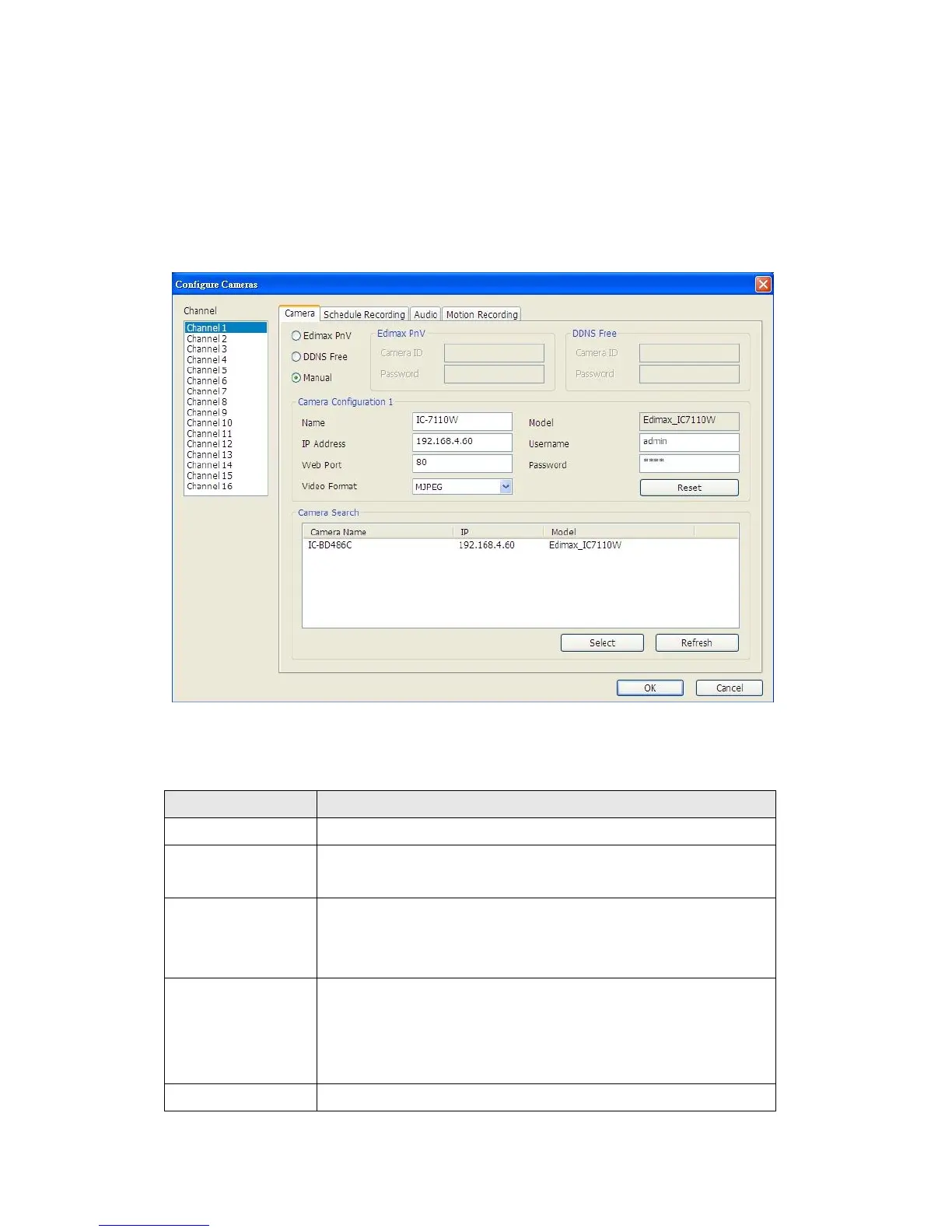The height and width of the screenshot is (1232, 952).
Task: Switch to the Camera tab
Action: [x=299, y=313]
